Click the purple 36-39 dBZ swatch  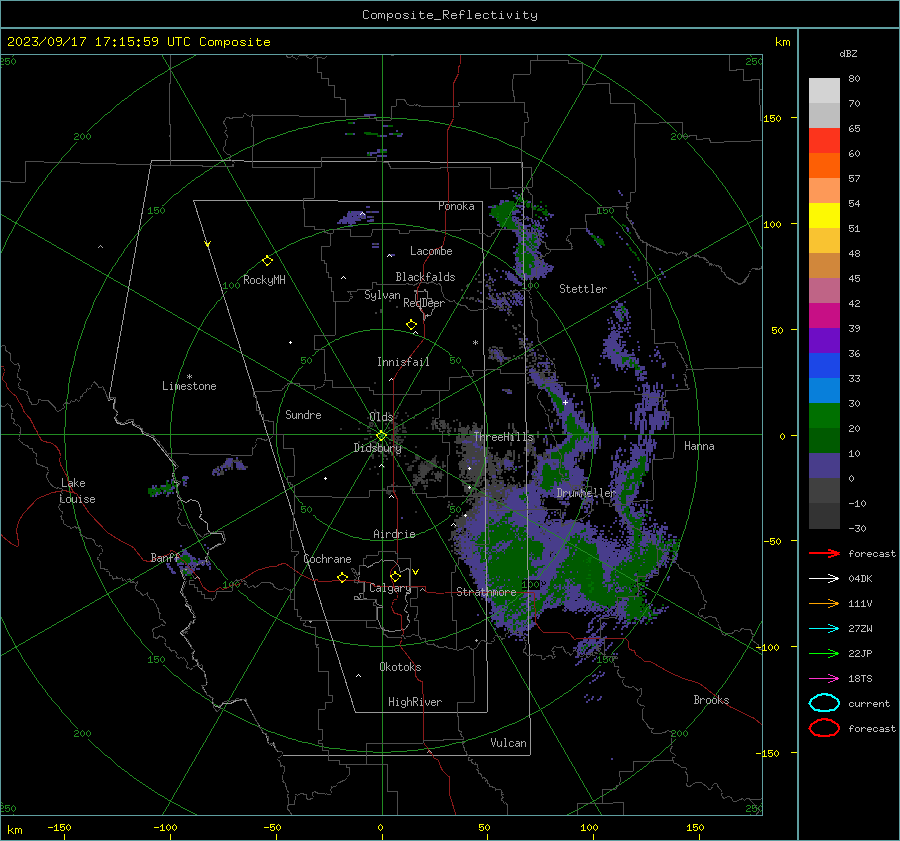(824, 341)
